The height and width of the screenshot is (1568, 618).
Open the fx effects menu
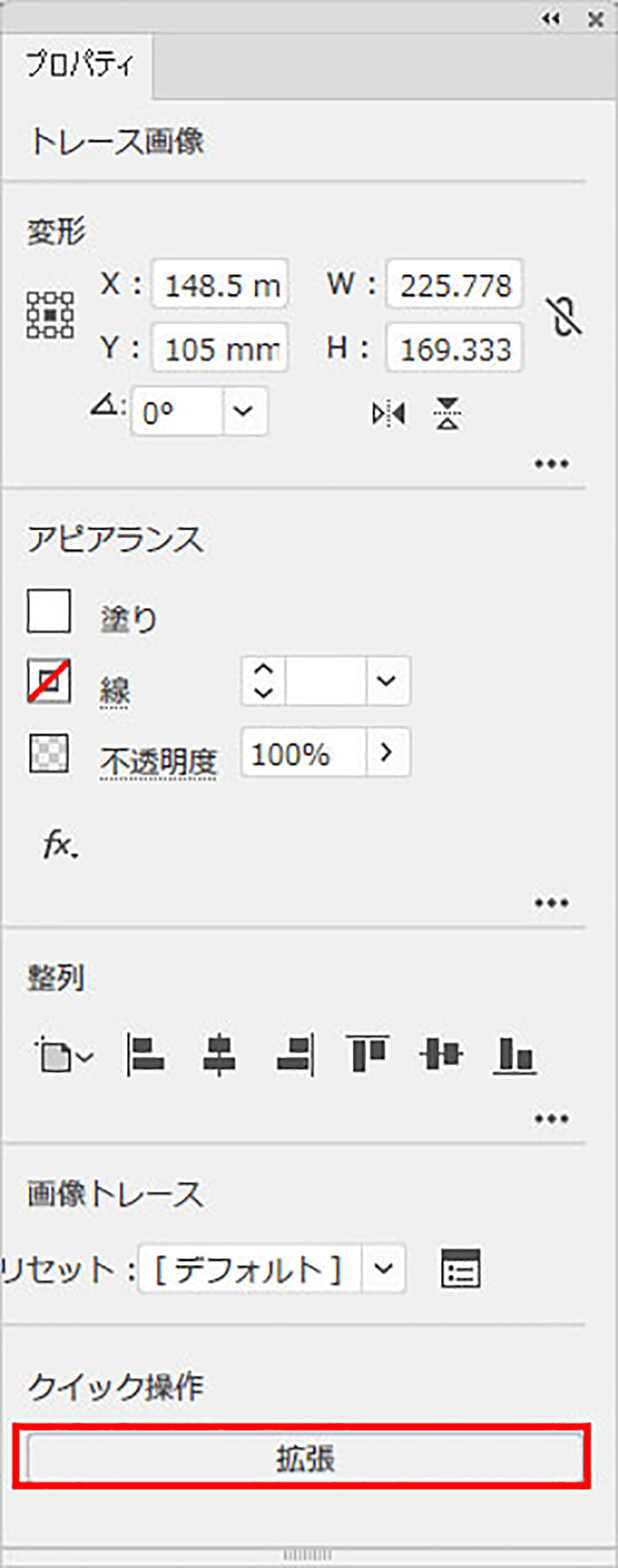tap(59, 844)
